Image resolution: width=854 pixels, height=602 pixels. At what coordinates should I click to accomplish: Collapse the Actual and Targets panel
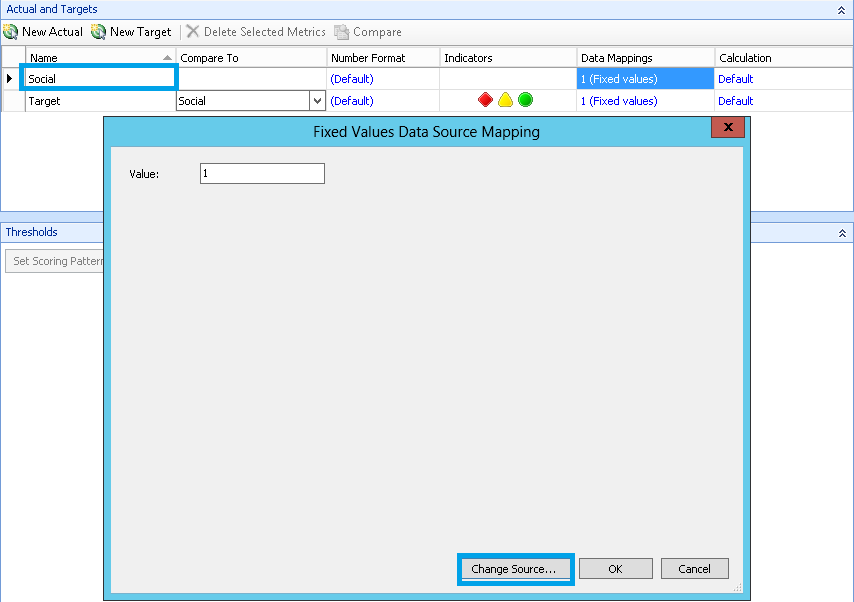click(x=841, y=9)
